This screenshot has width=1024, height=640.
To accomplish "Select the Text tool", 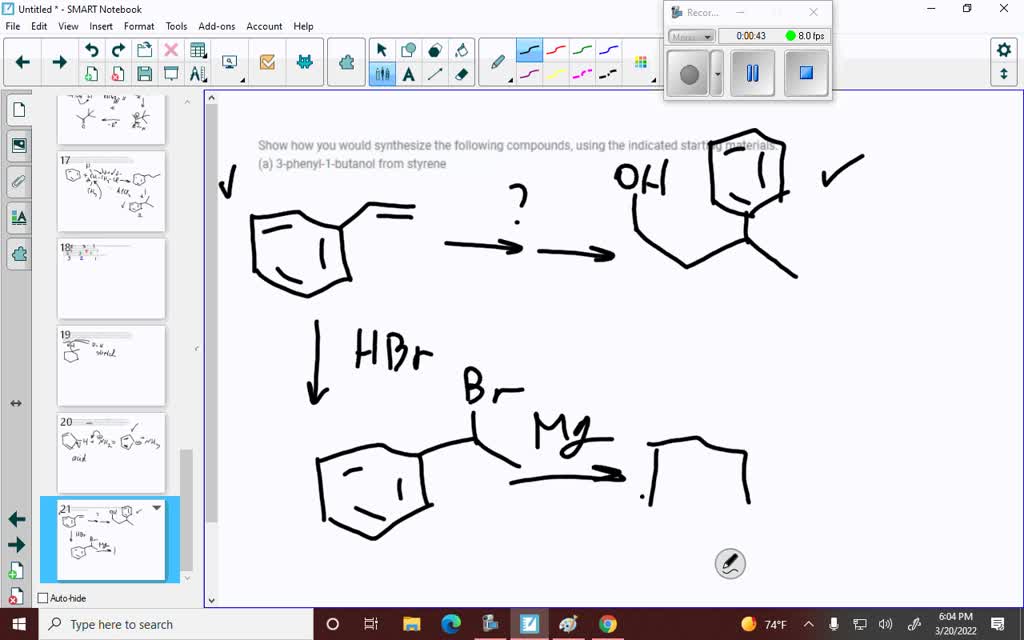I will point(409,73).
